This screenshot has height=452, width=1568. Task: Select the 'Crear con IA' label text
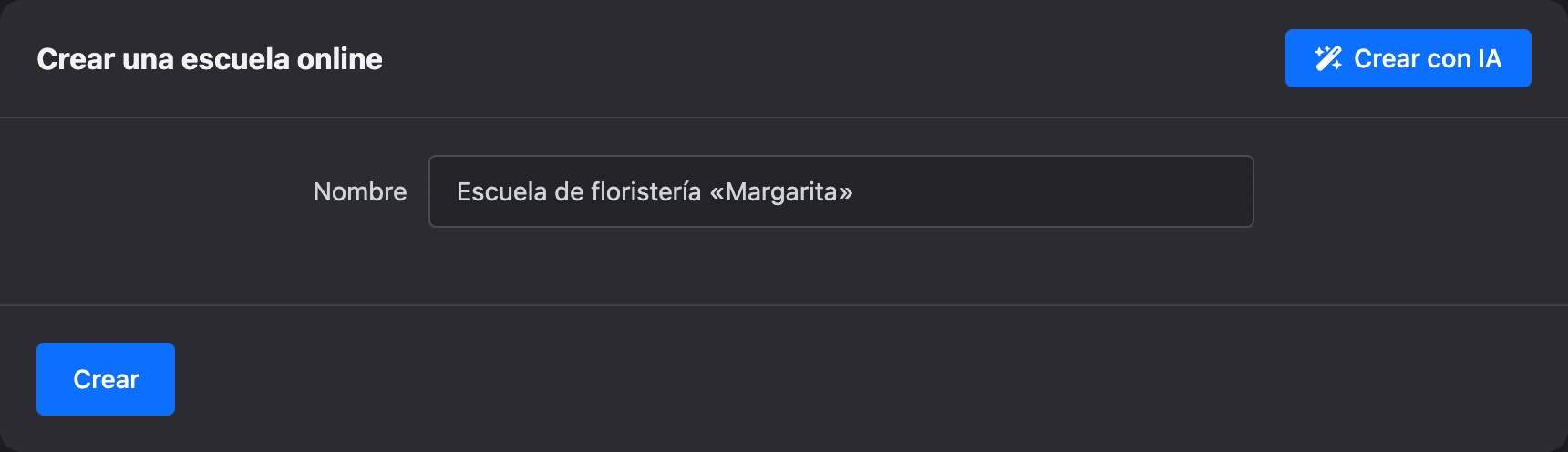(1428, 58)
